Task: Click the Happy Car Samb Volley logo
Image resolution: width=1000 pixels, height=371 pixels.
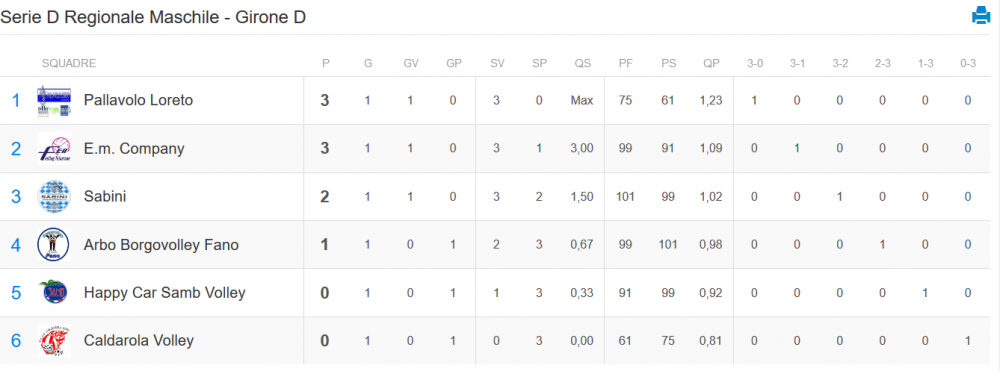Action: pyautogui.click(x=54, y=293)
